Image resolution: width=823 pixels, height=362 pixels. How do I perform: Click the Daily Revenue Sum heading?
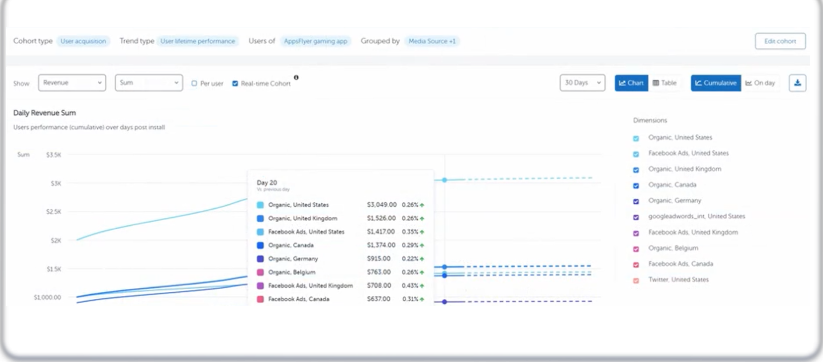click(45, 113)
